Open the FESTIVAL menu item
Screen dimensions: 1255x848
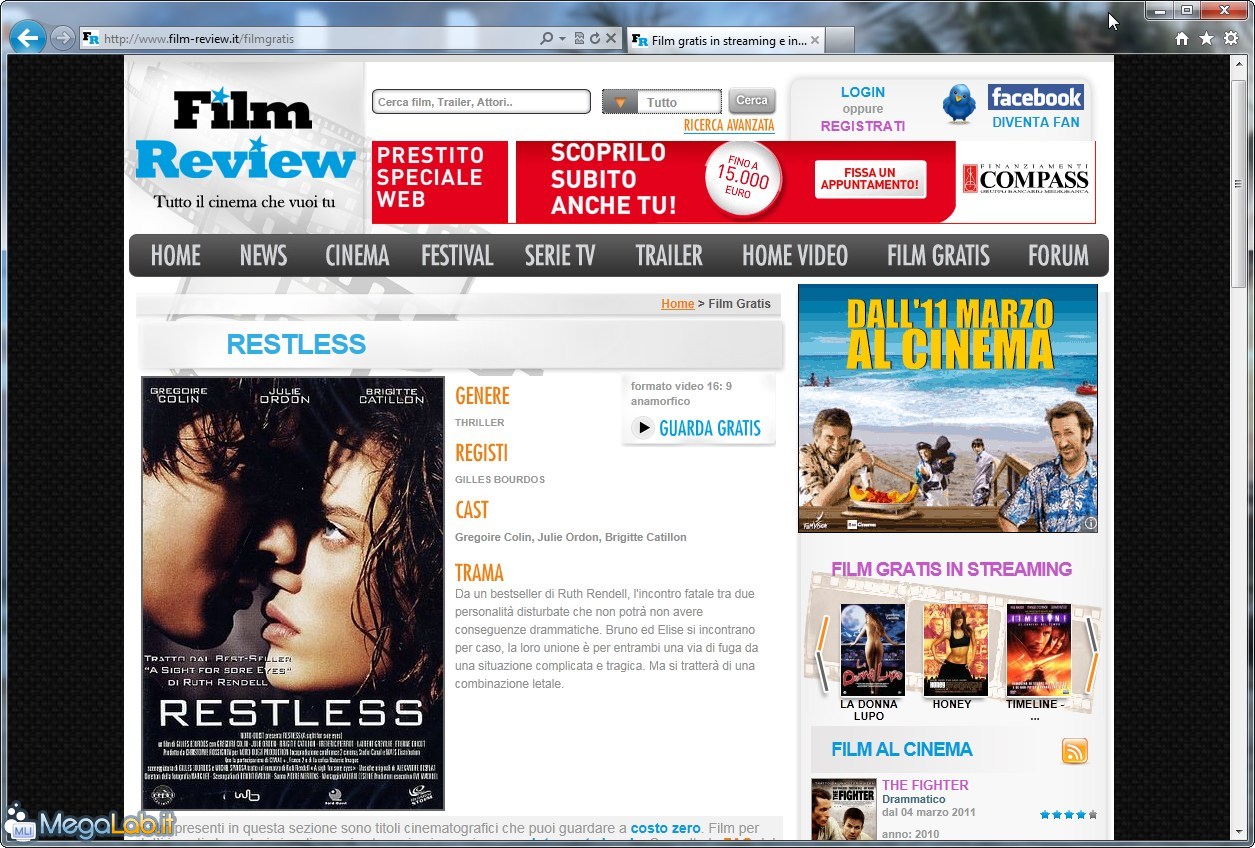tap(457, 256)
